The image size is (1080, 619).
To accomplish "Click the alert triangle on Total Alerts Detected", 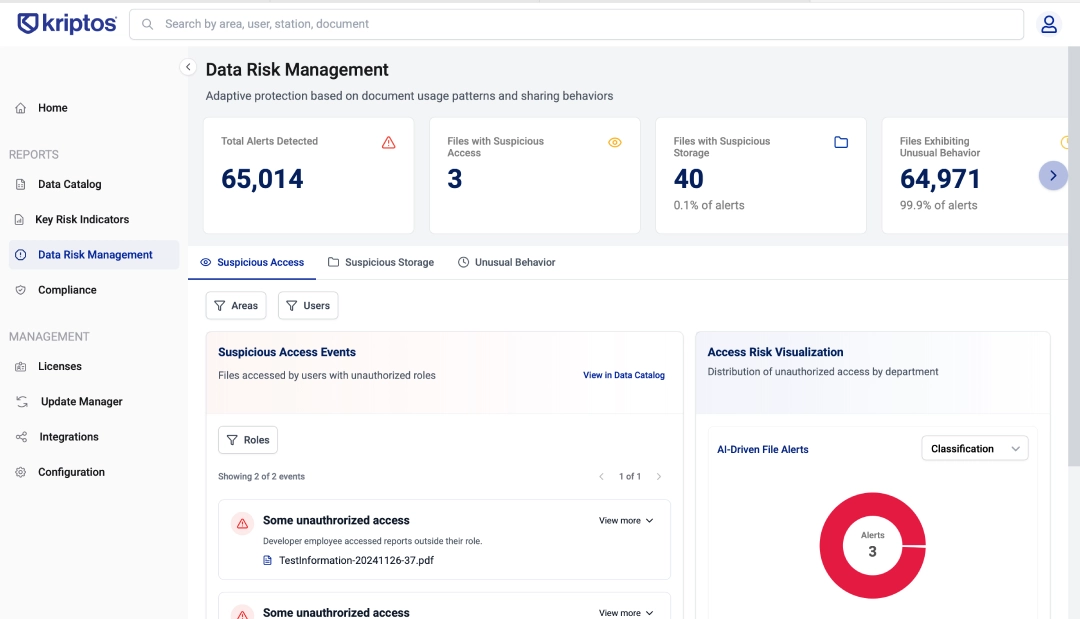I will tap(389, 142).
